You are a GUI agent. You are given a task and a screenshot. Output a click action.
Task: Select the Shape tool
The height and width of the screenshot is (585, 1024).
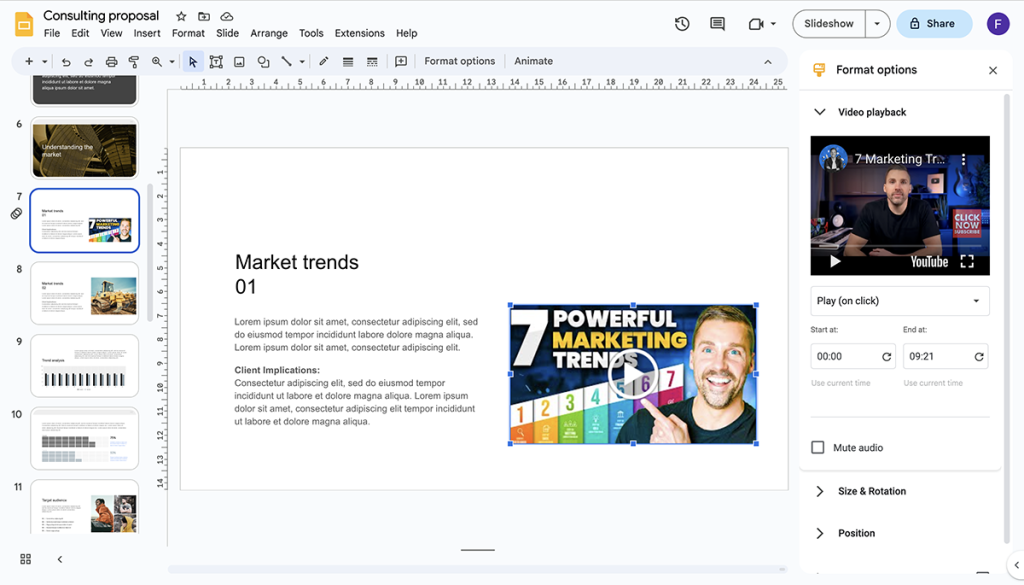pos(263,61)
